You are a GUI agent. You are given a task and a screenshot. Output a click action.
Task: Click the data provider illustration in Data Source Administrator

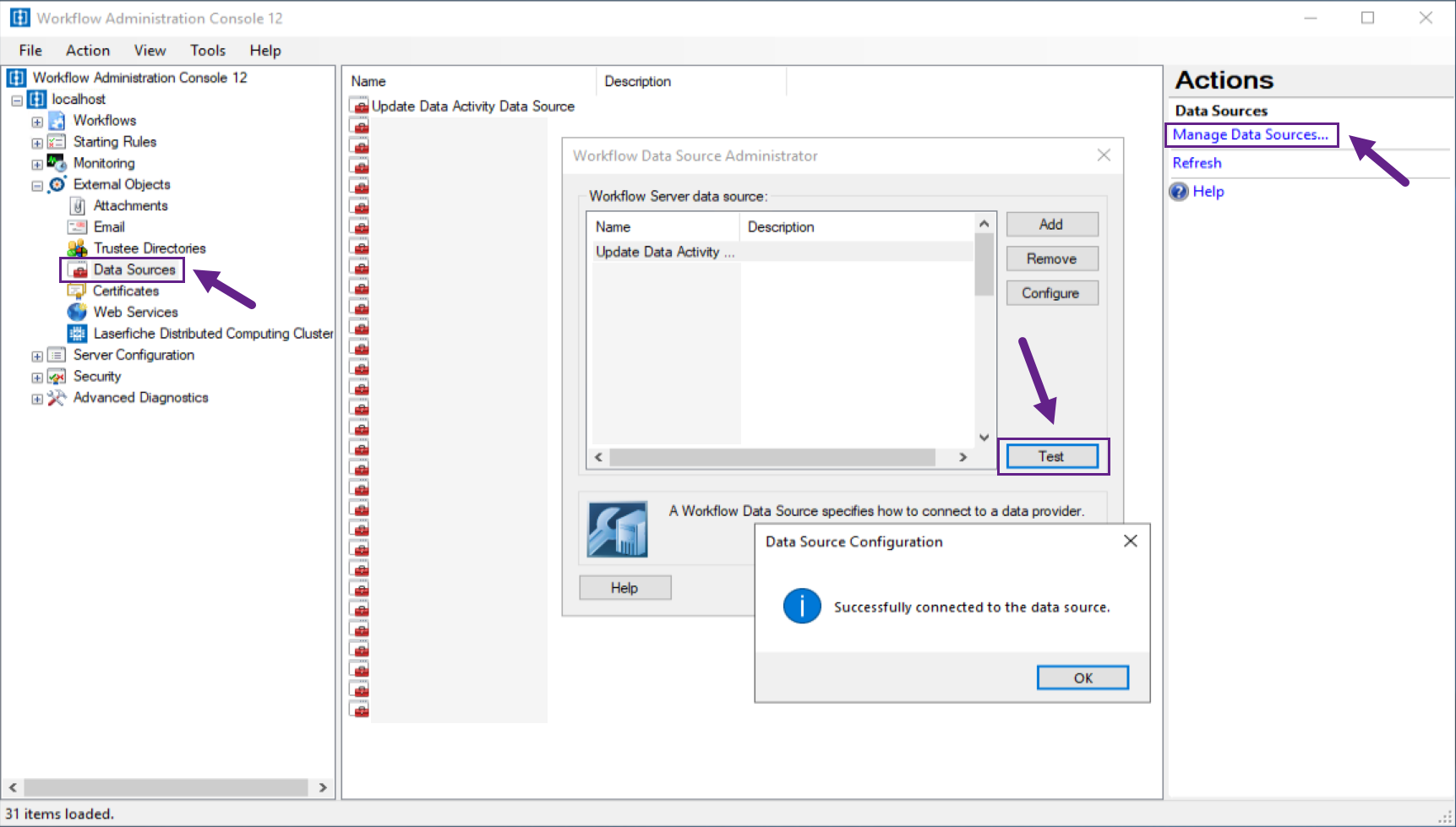point(618,530)
